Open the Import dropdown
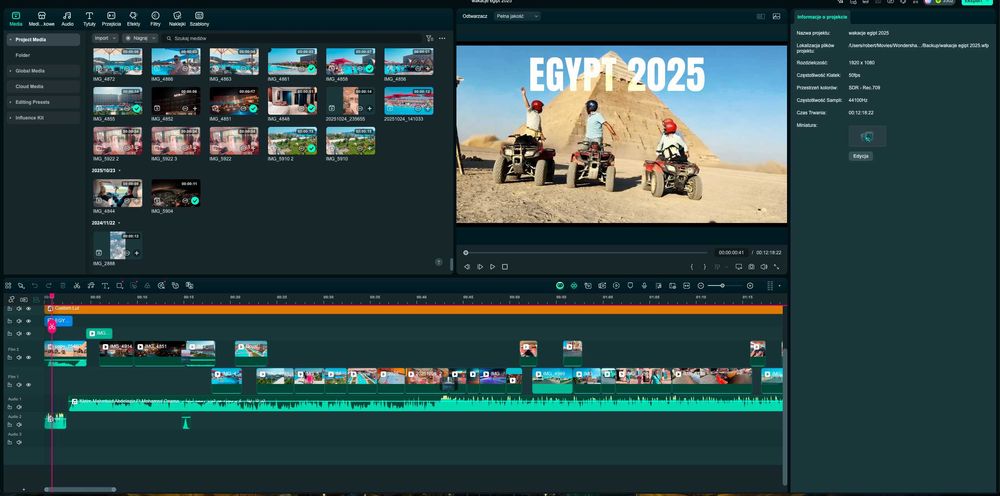 [x=105, y=38]
